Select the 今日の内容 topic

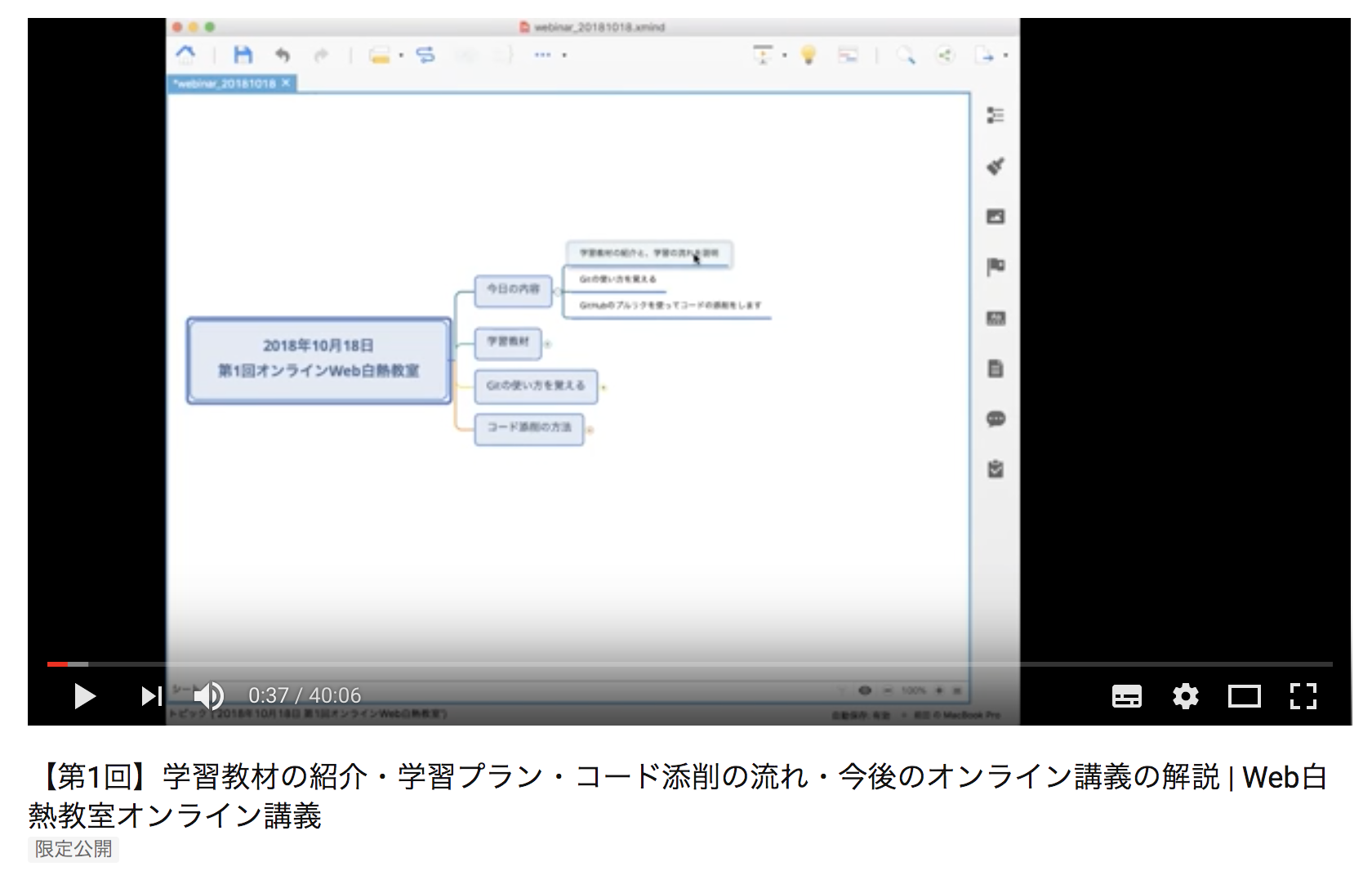(x=513, y=290)
